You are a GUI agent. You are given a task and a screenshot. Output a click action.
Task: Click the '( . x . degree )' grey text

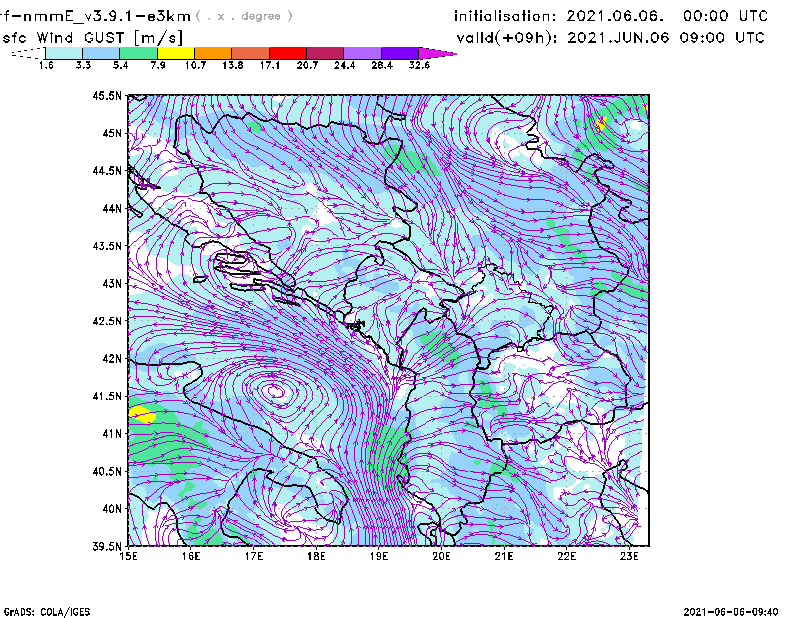244,16
